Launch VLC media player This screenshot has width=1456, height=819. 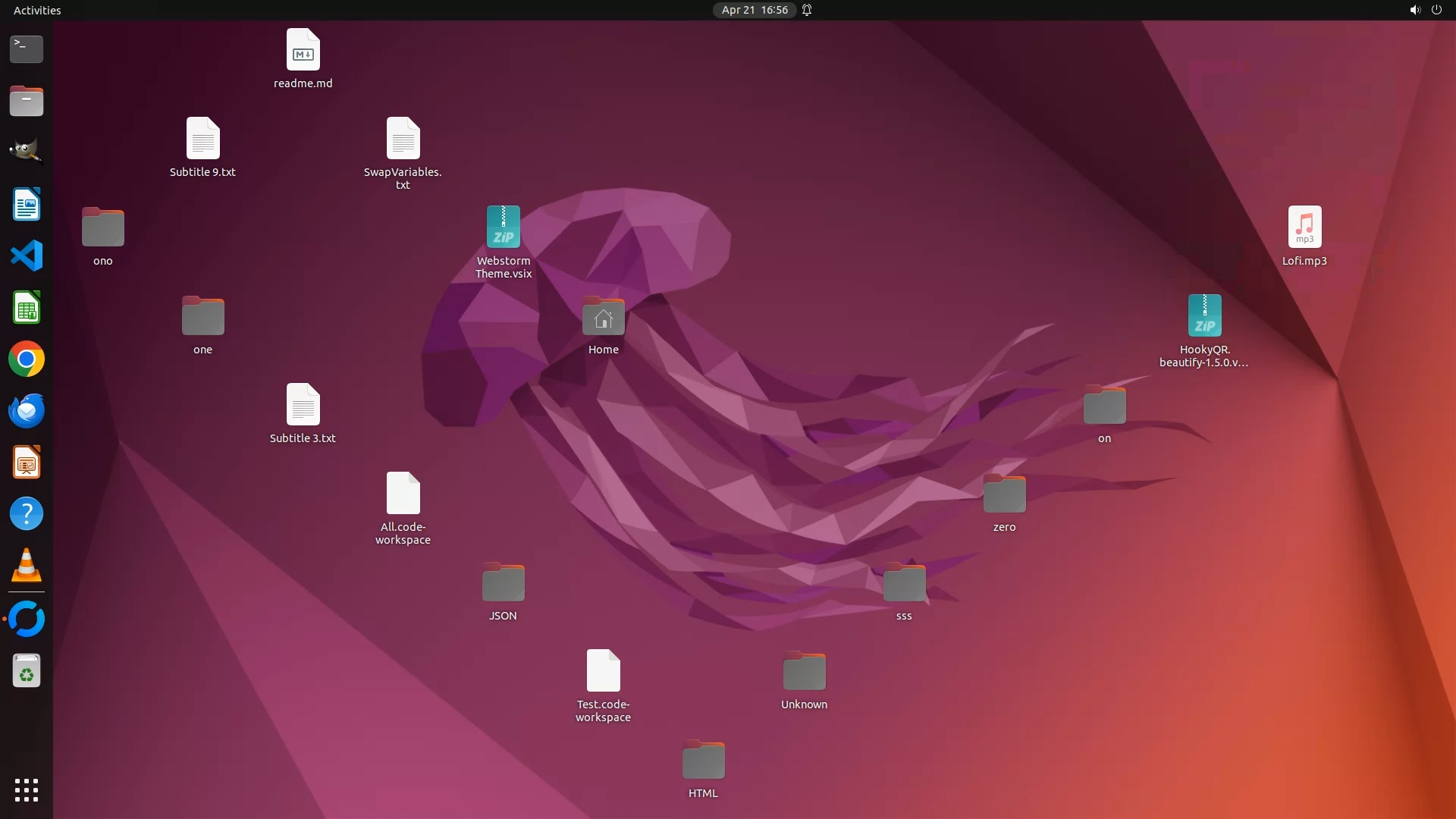pos(27,565)
